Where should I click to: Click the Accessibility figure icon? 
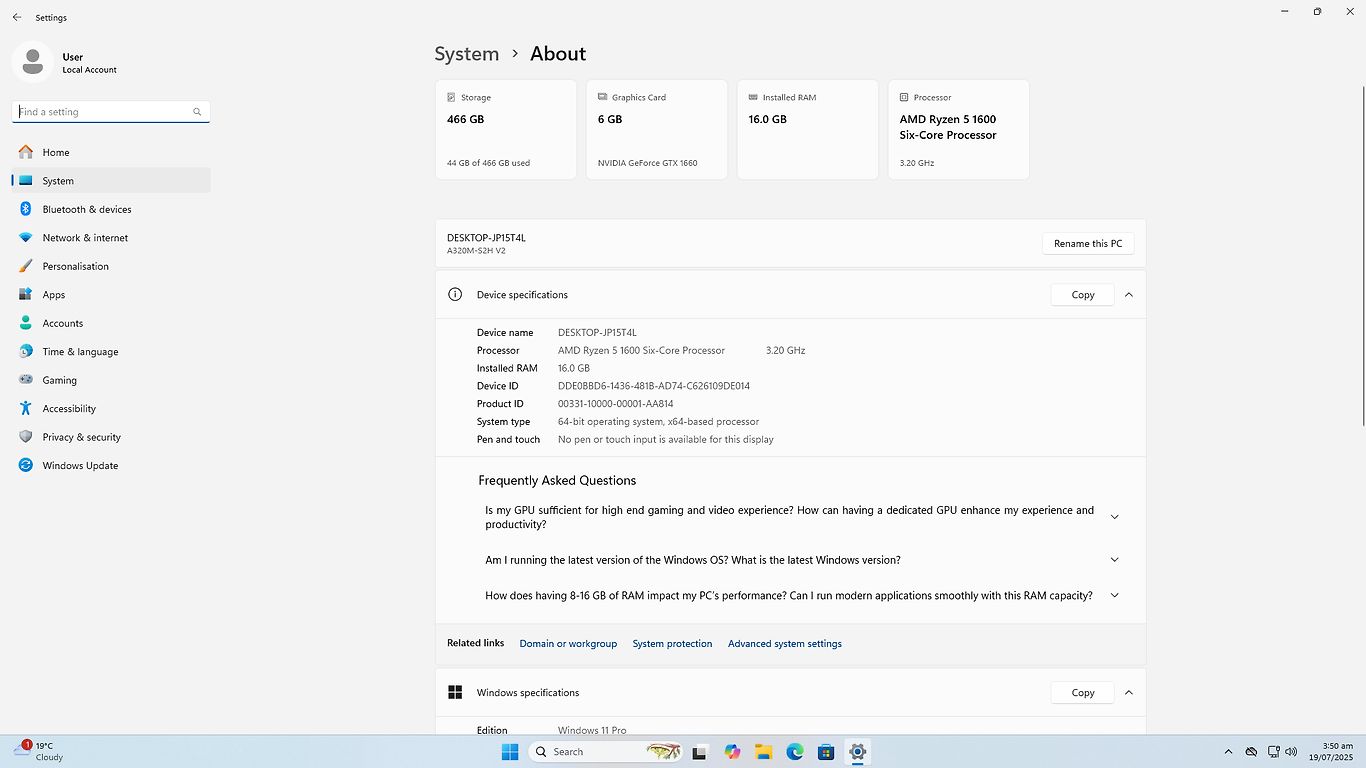pyautogui.click(x=25, y=409)
